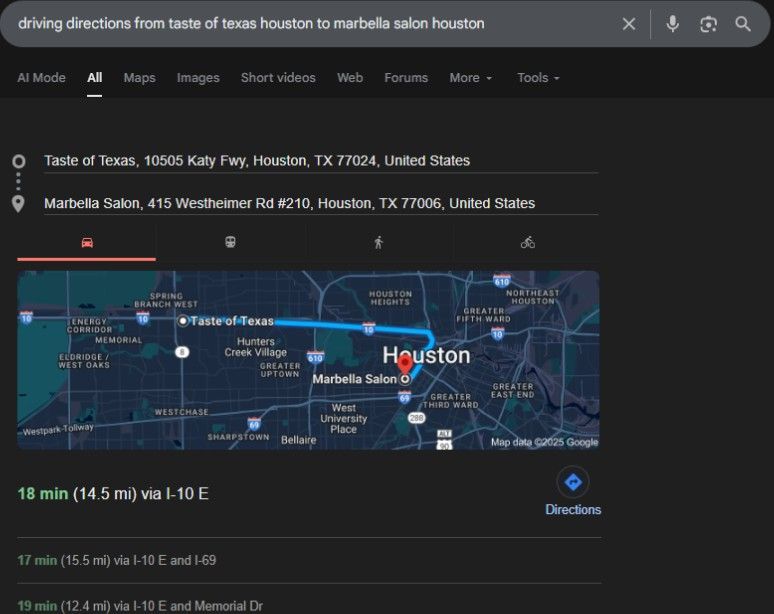Viewport: 774px width, 614px height.
Task: Clear the search query with the X icon
Action: 629,24
